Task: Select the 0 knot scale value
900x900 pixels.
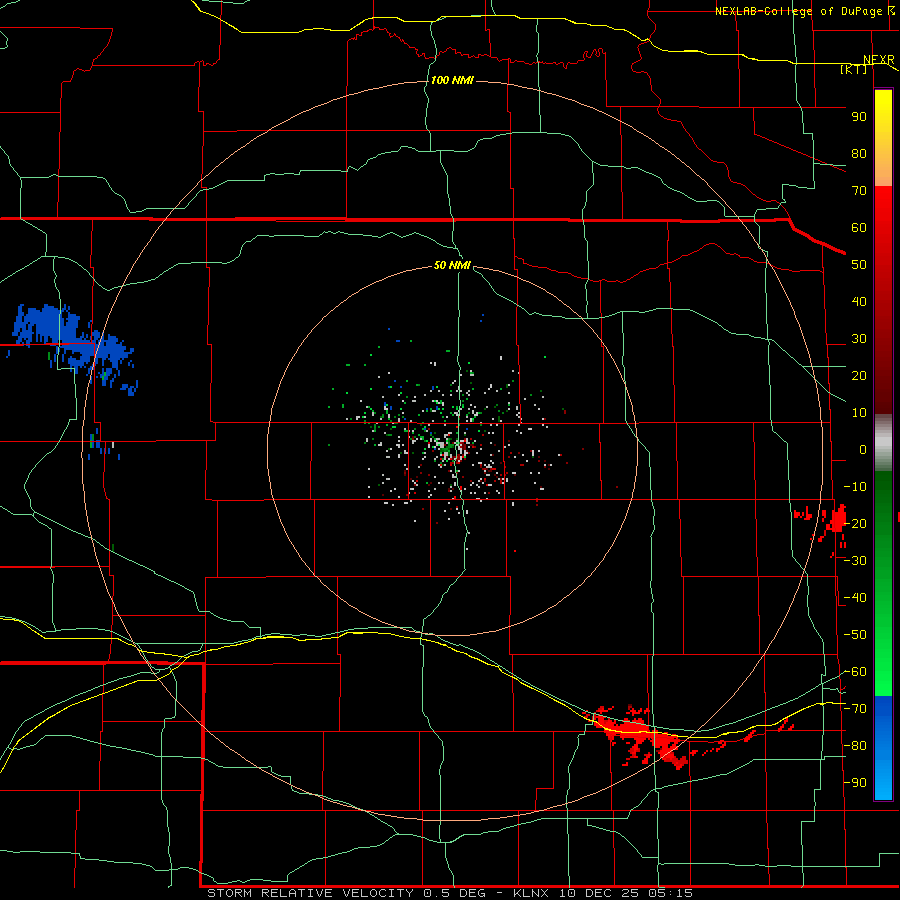Action: [863, 450]
